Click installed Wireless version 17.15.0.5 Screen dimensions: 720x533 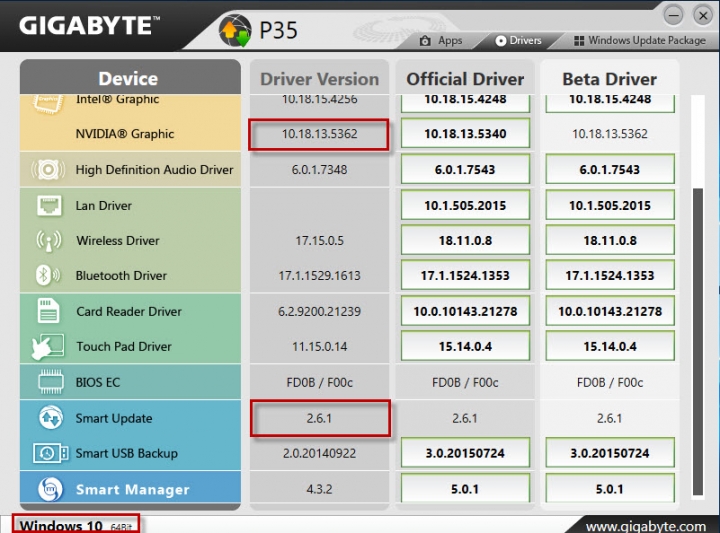point(319,241)
